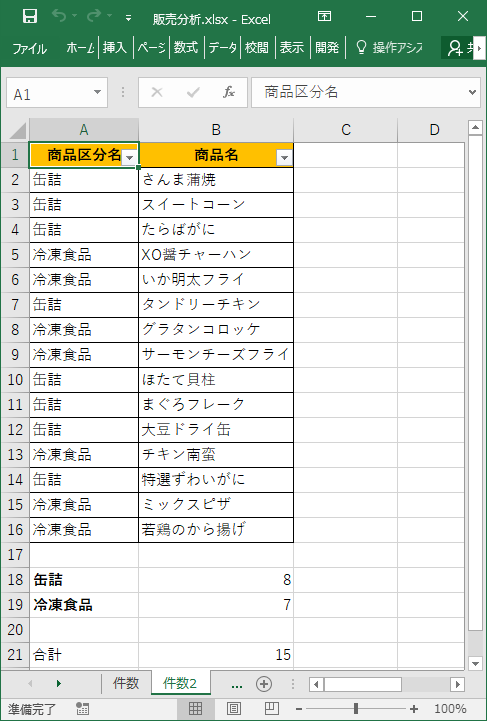Select cell with スイートコーン
The height and width of the screenshot is (721, 487).
point(216,205)
